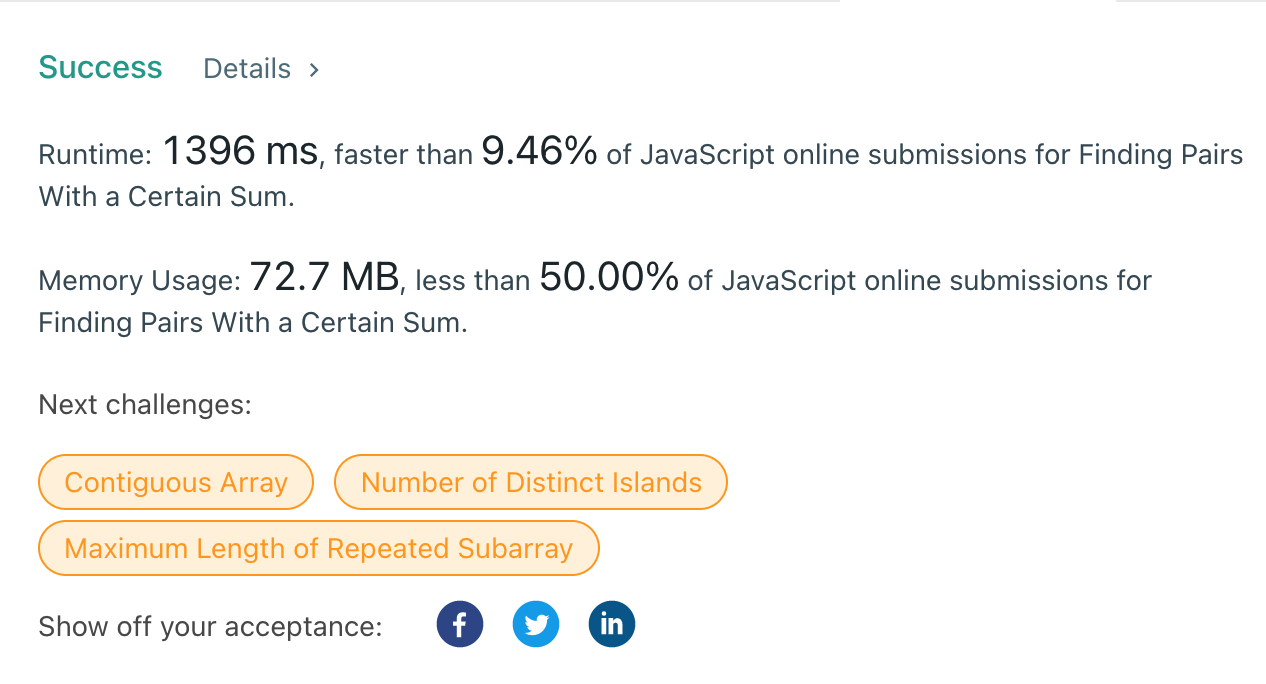The height and width of the screenshot is (684, 1266).
Task: Click the 1396 ms runtime value
Action: pyautogui.click(x=240, y=151)
